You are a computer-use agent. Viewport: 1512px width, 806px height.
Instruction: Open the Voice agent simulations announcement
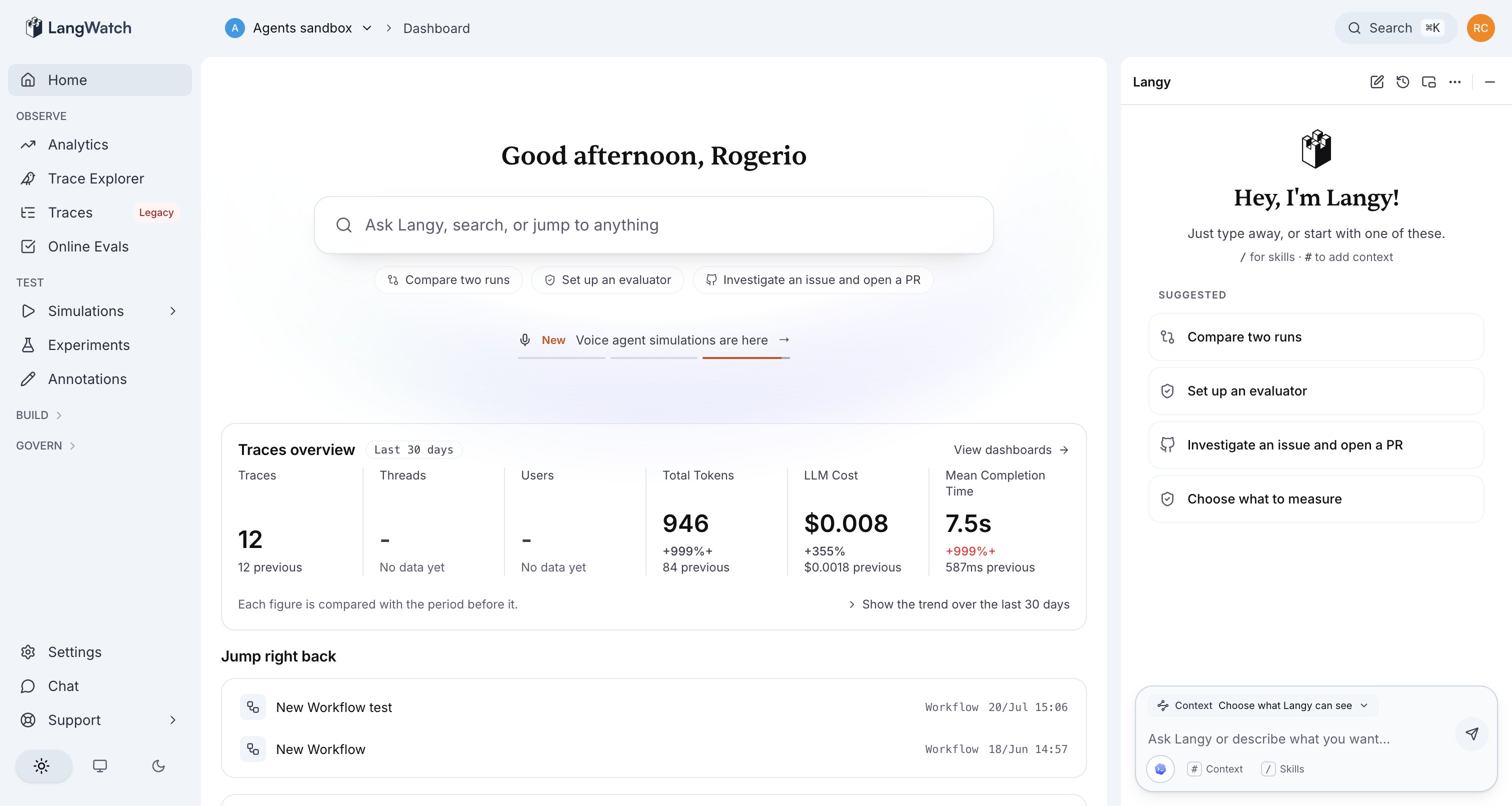click(x=654, y=340)
